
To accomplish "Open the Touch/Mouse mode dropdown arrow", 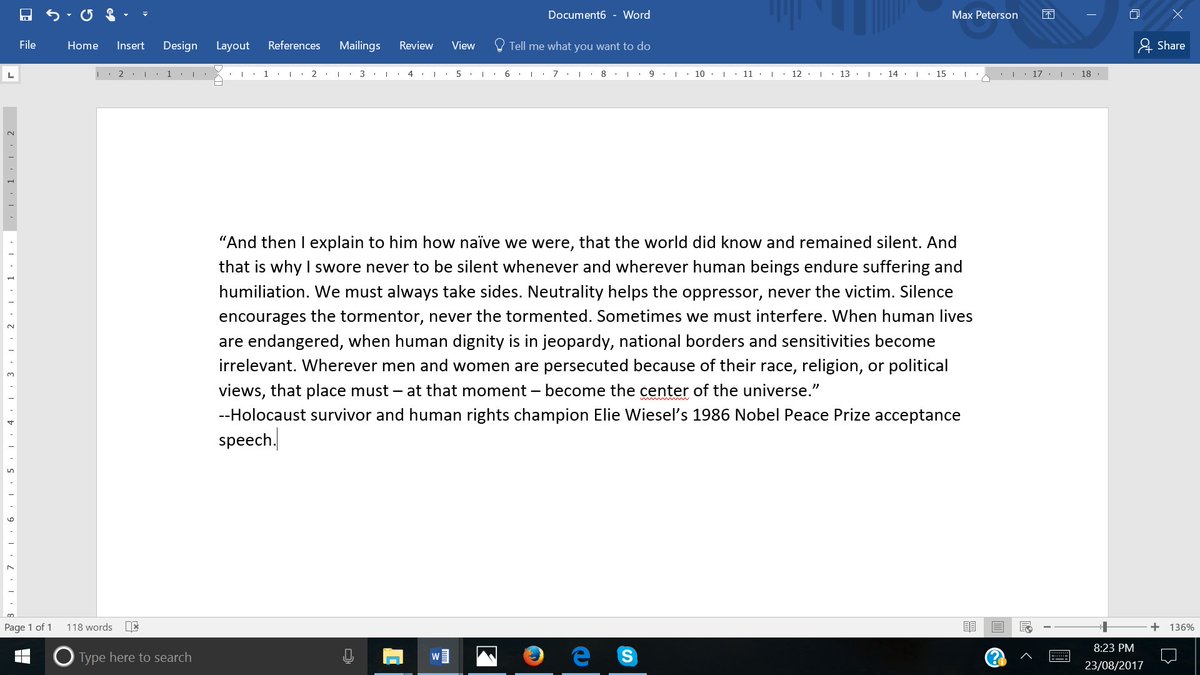I will coord(124,15).
